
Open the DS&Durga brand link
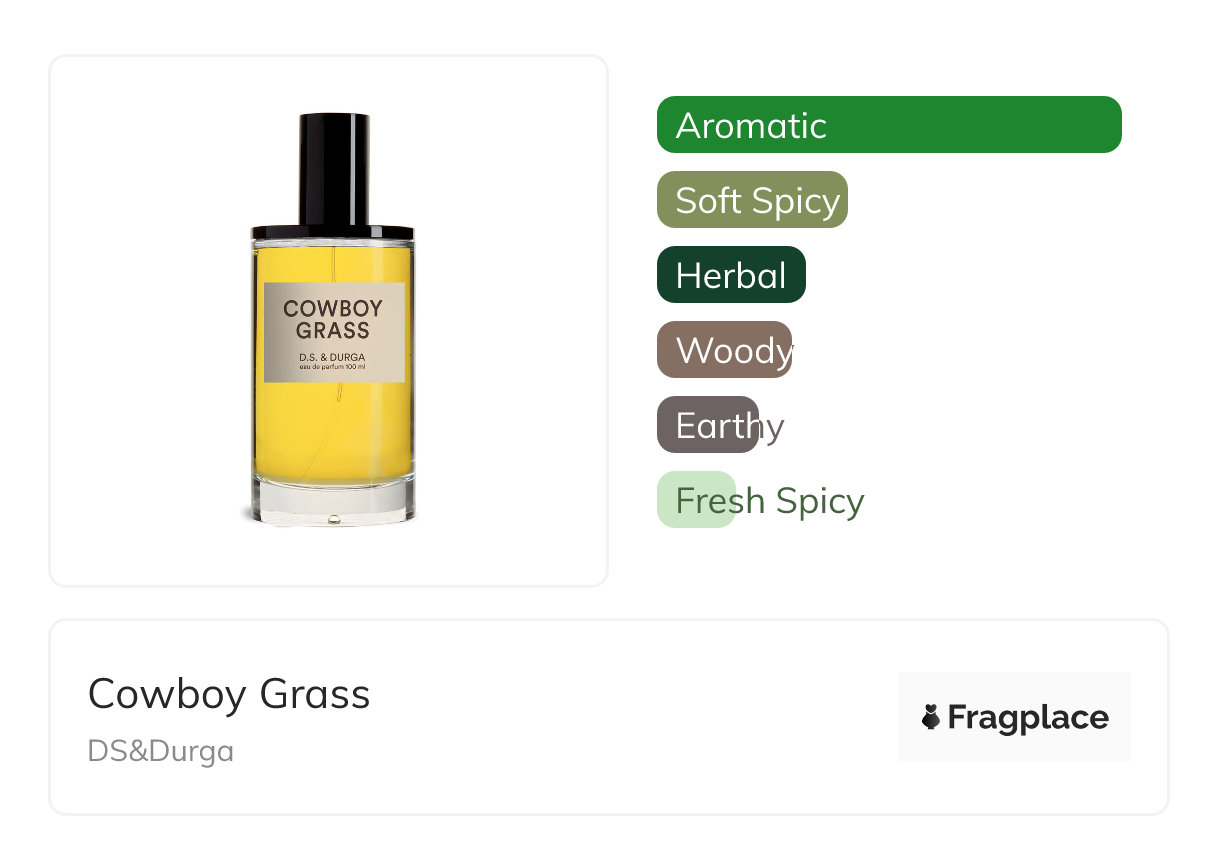[161, 751]
